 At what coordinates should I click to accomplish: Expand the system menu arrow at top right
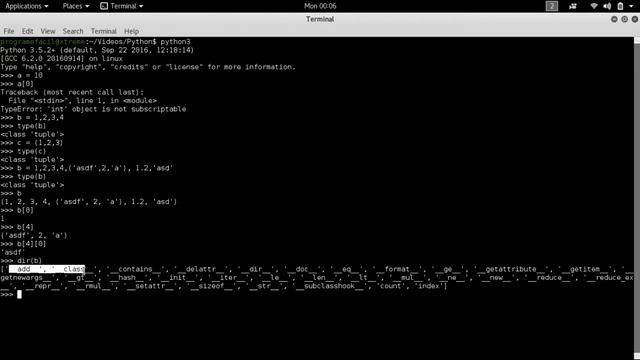point(631,7)
